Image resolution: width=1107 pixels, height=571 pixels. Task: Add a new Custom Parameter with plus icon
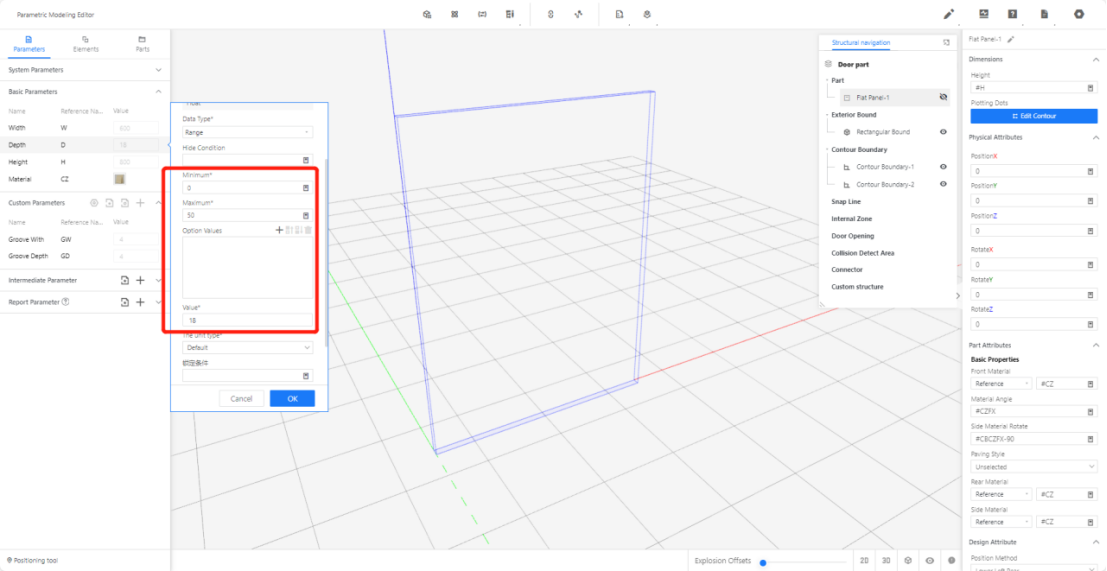pyautogui.click(x=141, y=203)
